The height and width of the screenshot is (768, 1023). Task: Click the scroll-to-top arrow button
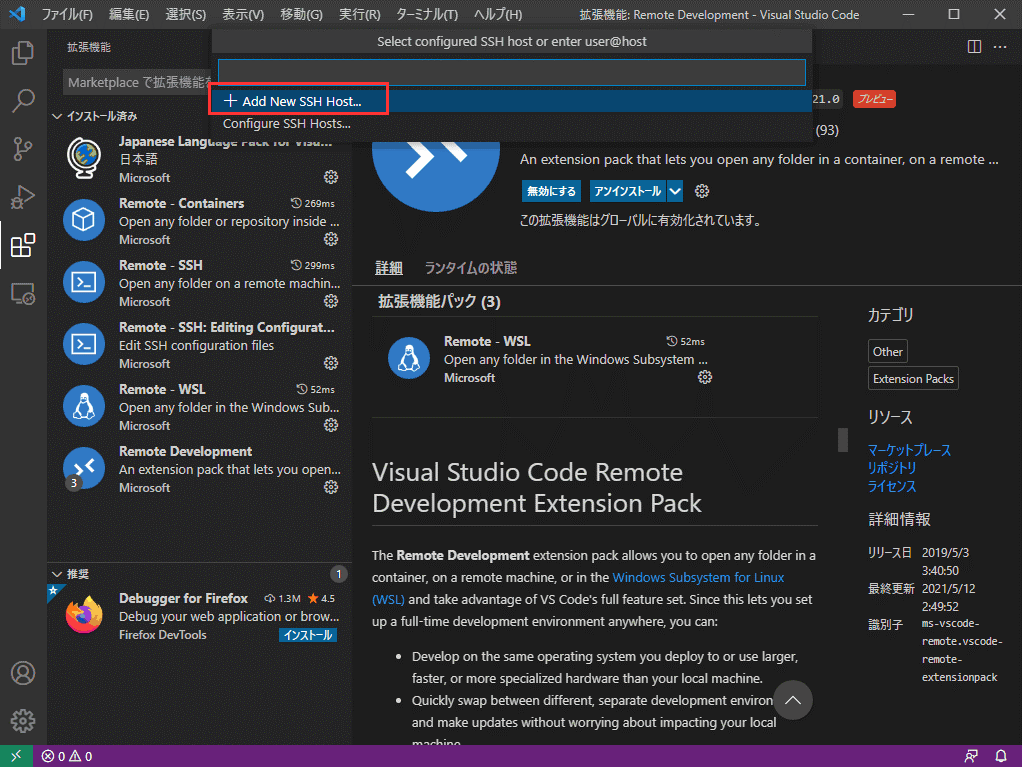coord(793,700)
